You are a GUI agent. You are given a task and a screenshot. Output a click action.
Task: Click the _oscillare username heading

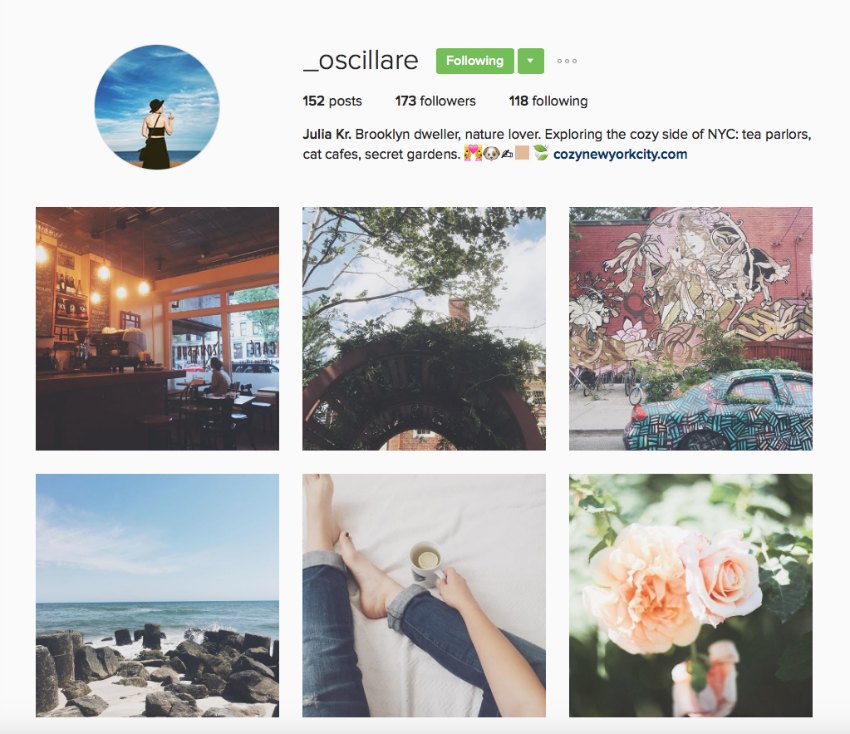[x=360, y=60]
